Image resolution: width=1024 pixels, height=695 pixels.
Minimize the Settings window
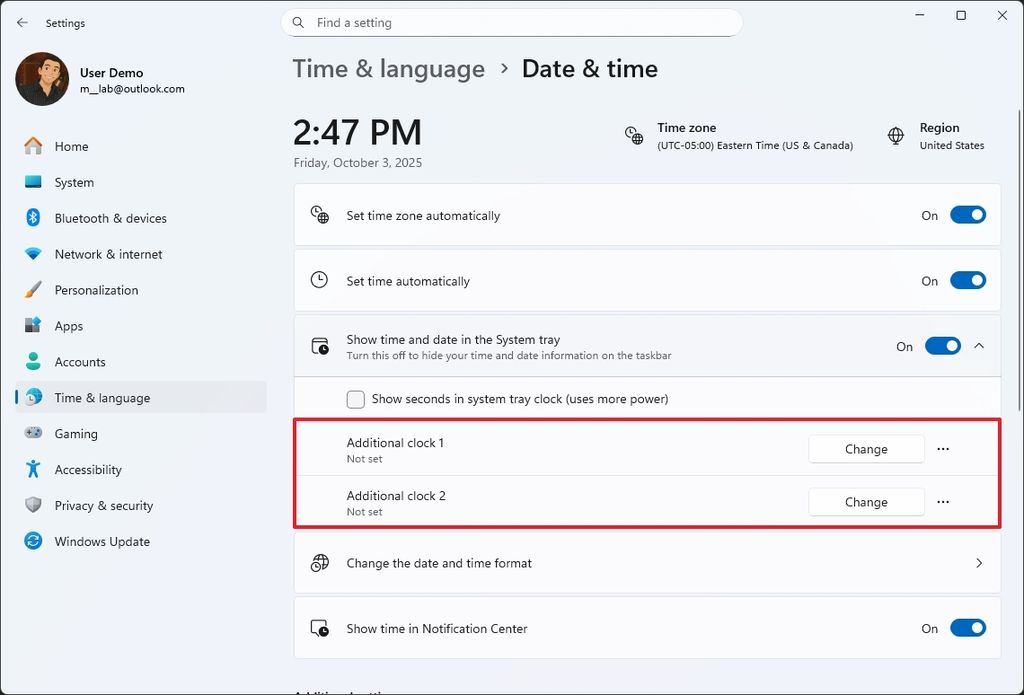click(920, 15)
